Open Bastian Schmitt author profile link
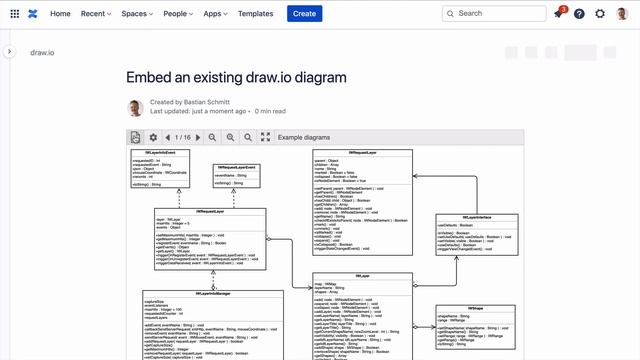 coord(207,102)
